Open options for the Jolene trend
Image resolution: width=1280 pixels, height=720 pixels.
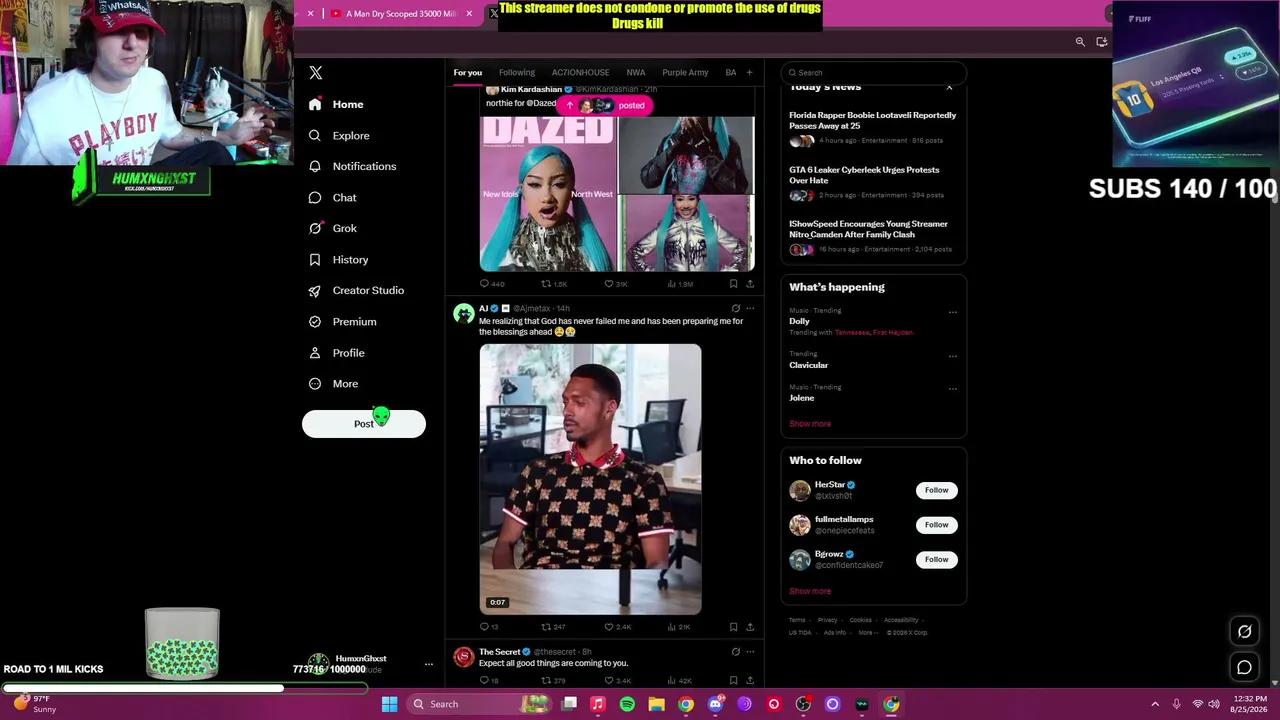(x=952, y=388)
